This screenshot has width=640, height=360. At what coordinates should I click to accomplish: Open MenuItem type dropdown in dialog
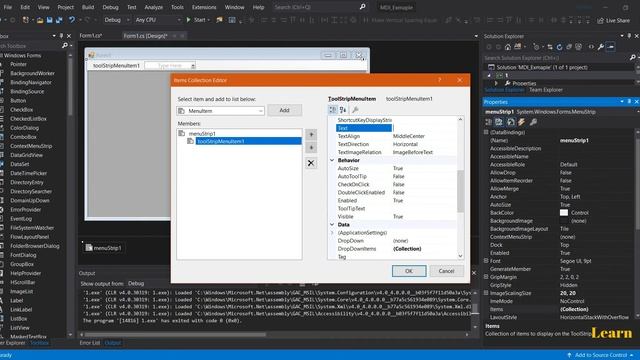(x=260, y=111)
